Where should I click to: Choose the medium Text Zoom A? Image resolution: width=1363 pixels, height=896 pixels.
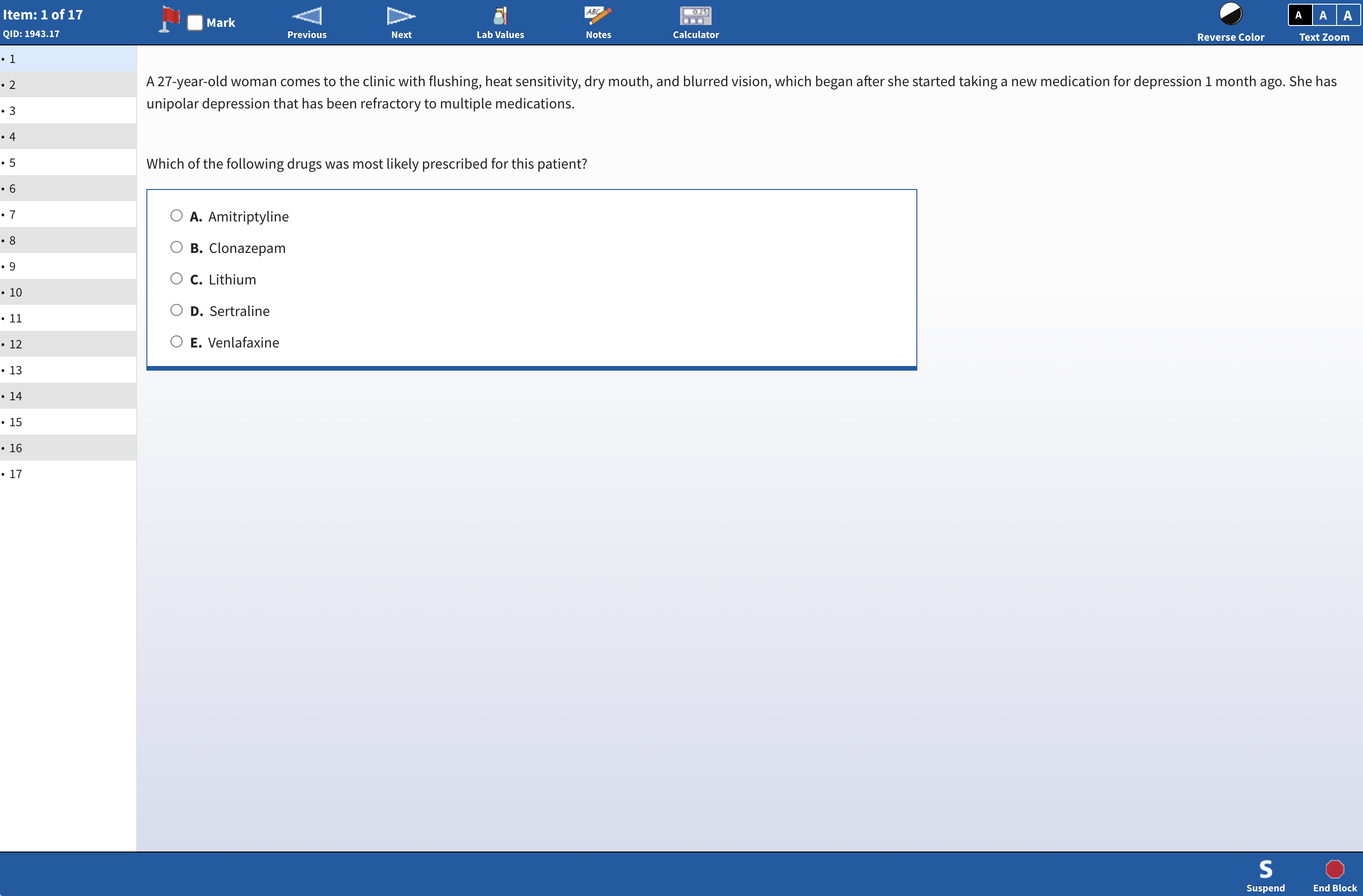pyautogui.click(x=1324, y=15)
